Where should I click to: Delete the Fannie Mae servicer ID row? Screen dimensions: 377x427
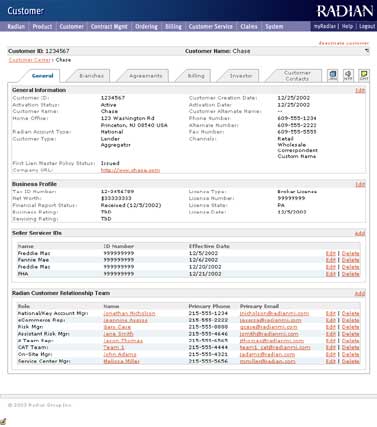[351, 260]
